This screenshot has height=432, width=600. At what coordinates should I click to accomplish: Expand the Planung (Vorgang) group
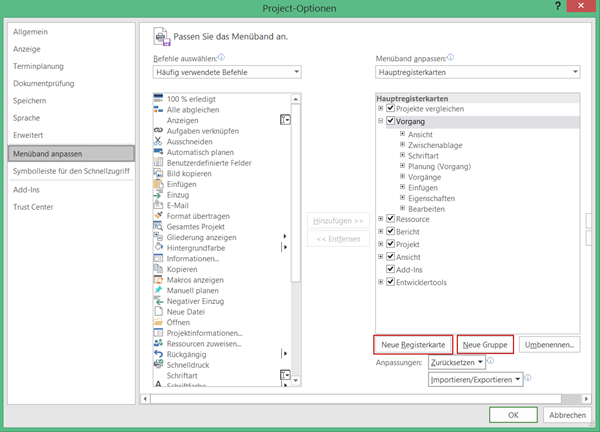tap(402, 166)
